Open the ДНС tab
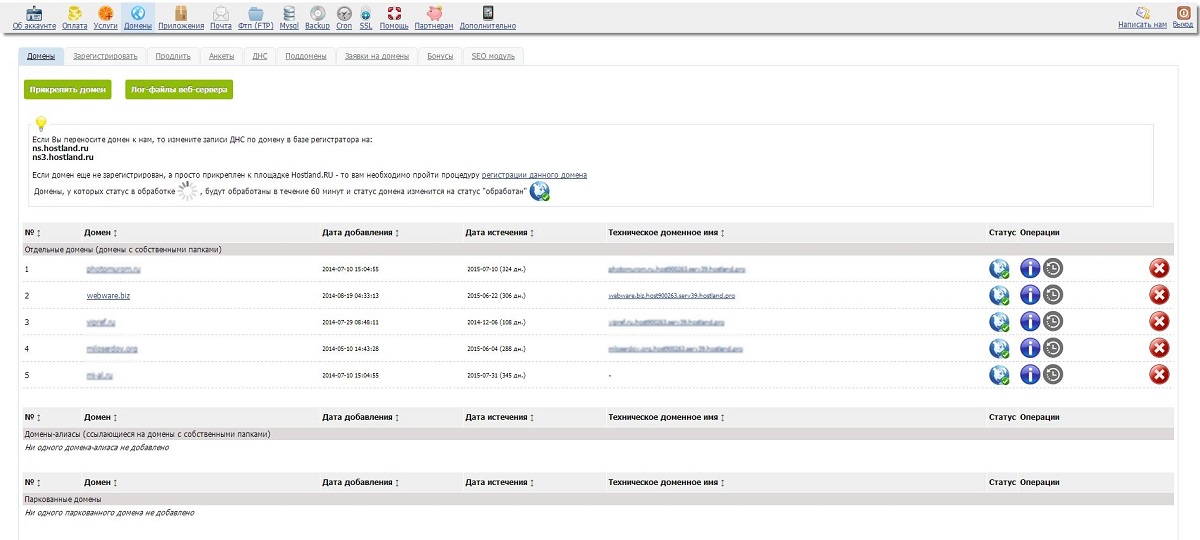This screenshot has height=540, width=1200. tap(260, 57)
